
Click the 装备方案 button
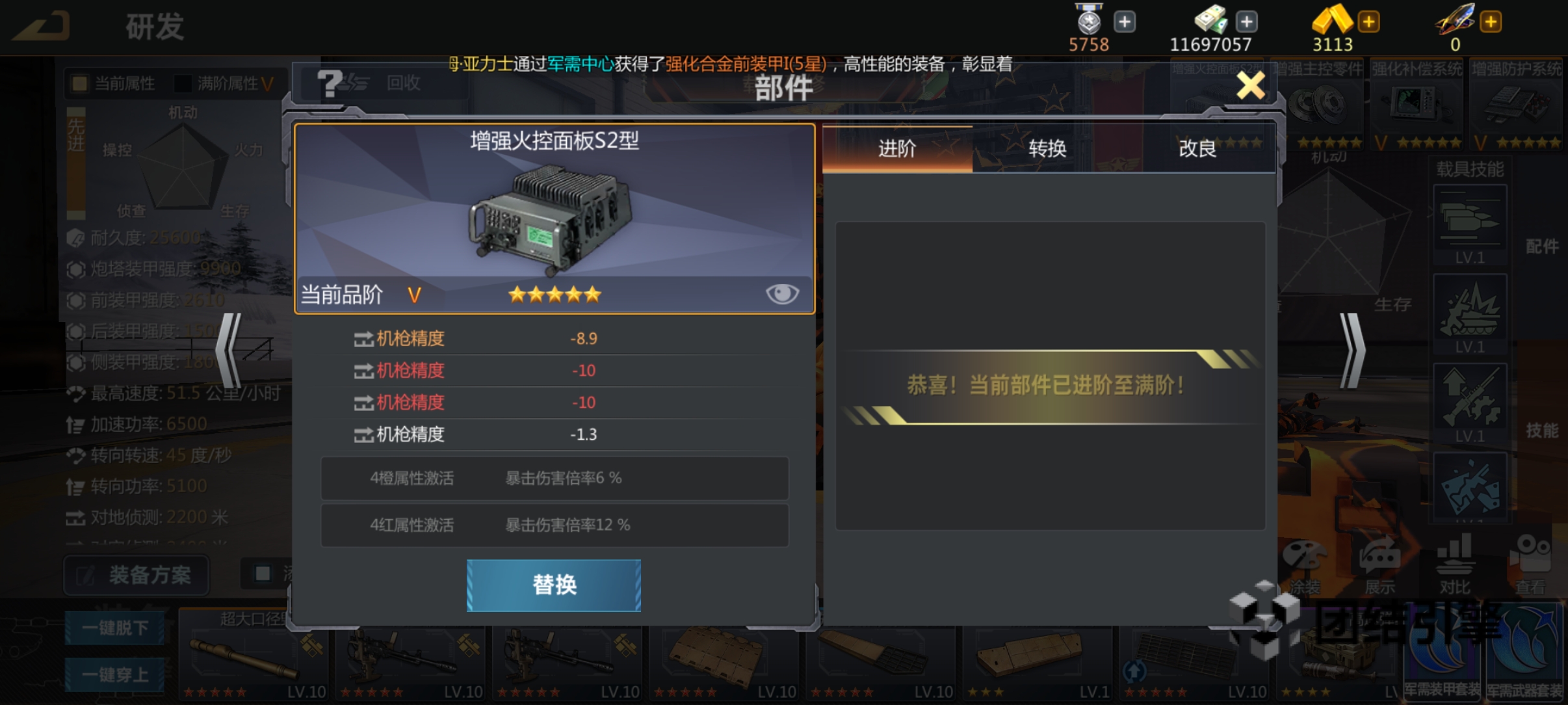(137, 575)
